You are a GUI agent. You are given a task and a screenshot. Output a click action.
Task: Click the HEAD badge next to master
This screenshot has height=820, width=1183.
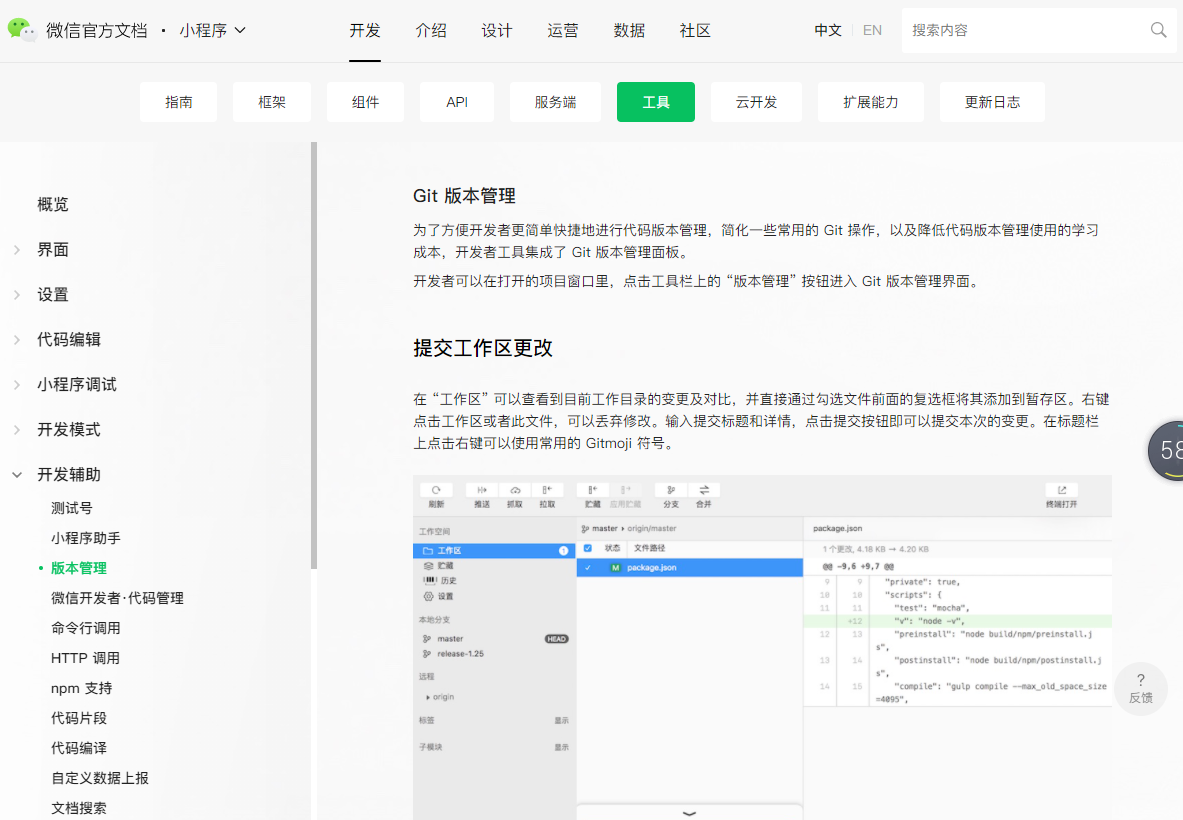[x=557, y=639]
